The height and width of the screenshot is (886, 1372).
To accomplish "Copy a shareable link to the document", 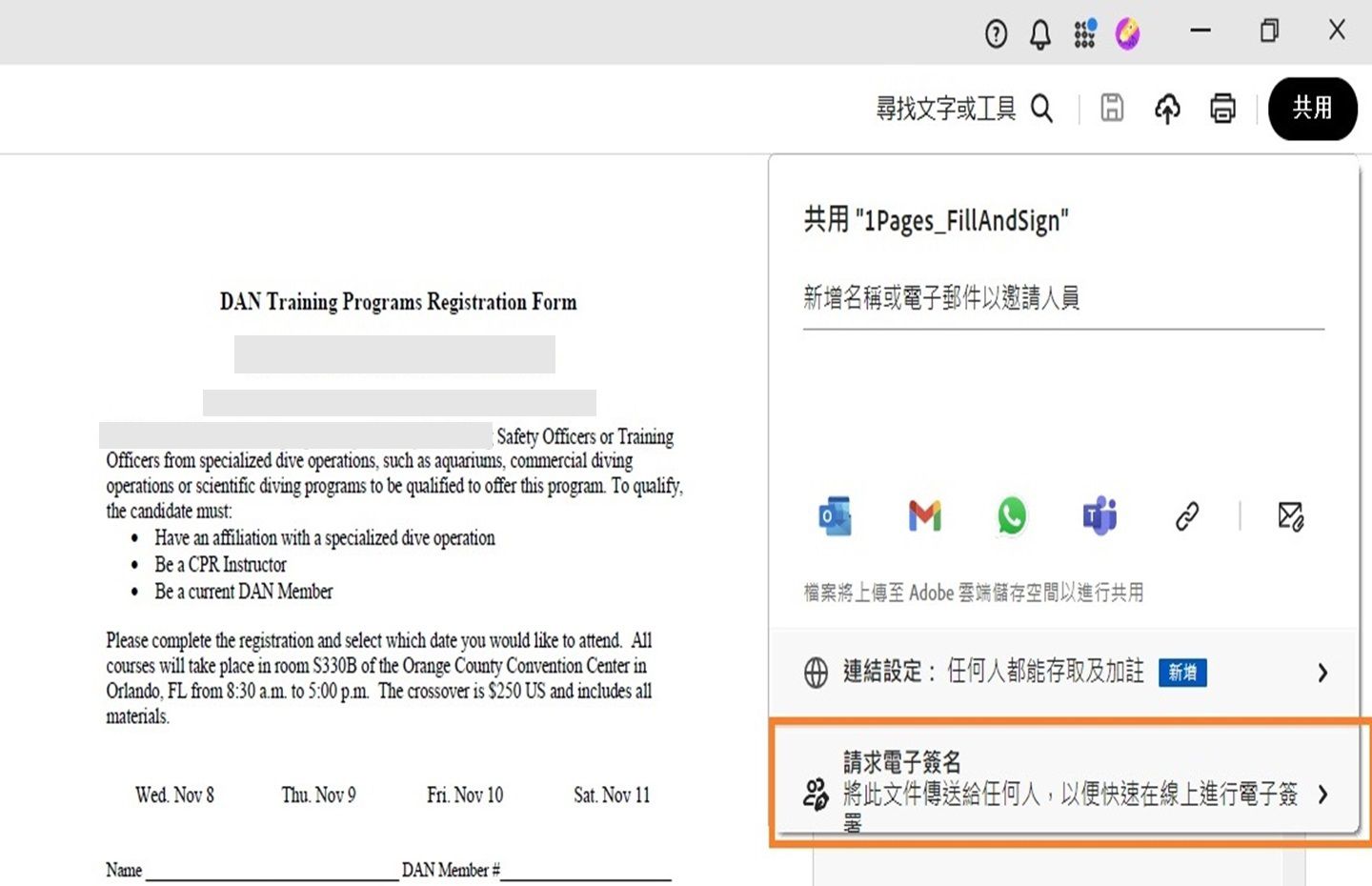I will pos(1185,516).
